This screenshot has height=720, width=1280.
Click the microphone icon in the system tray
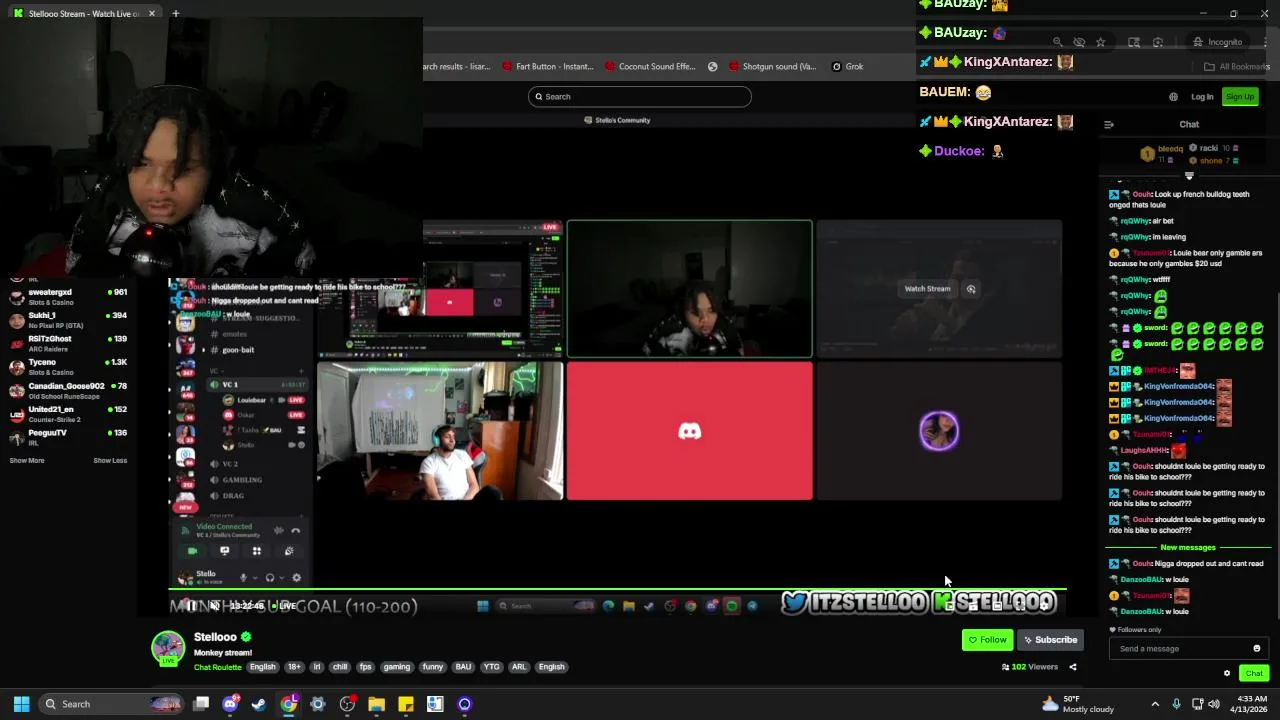click(1176, 704)
